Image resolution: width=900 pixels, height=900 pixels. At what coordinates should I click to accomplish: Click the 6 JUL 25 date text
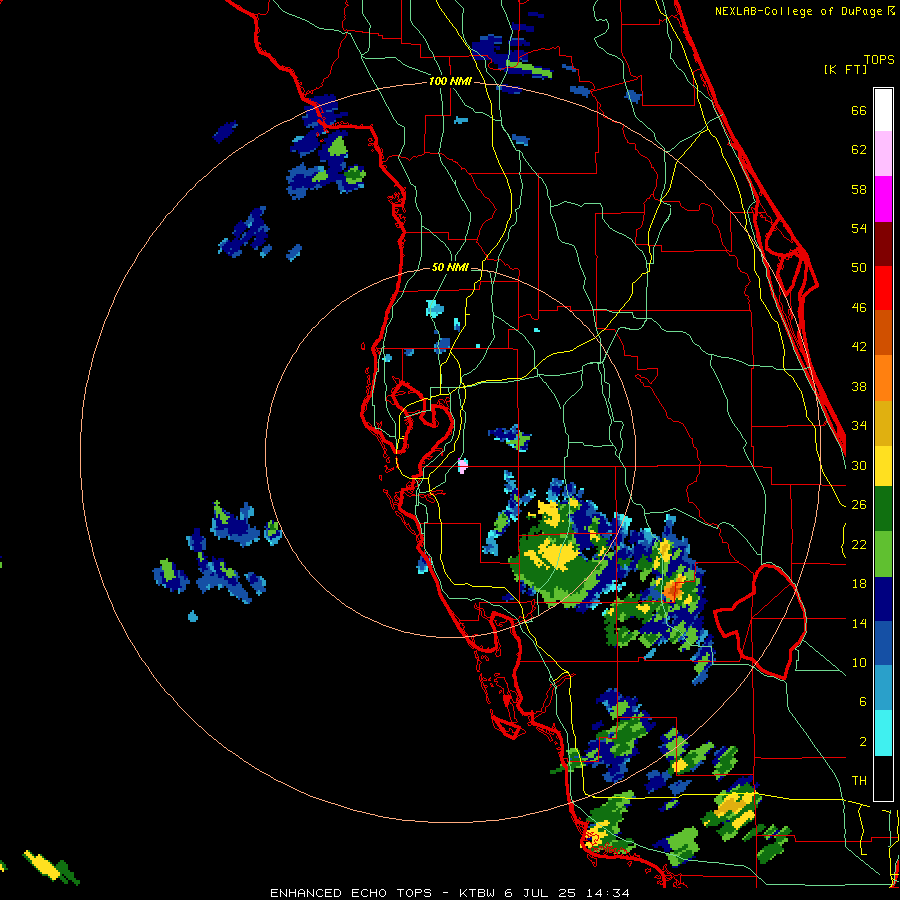(x=542, y=893)
